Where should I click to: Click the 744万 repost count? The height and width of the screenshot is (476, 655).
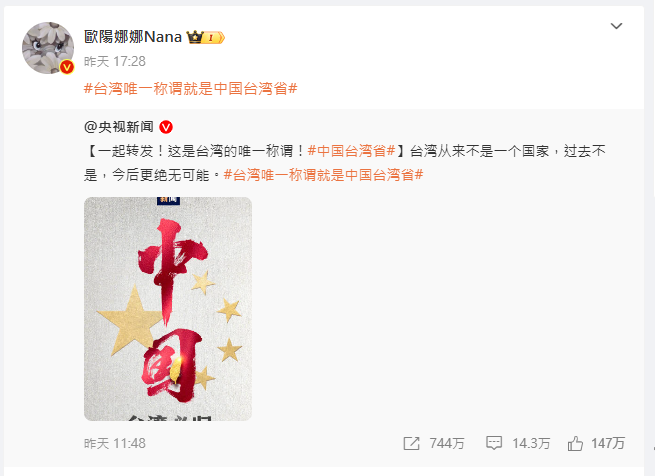click(447, 443)
